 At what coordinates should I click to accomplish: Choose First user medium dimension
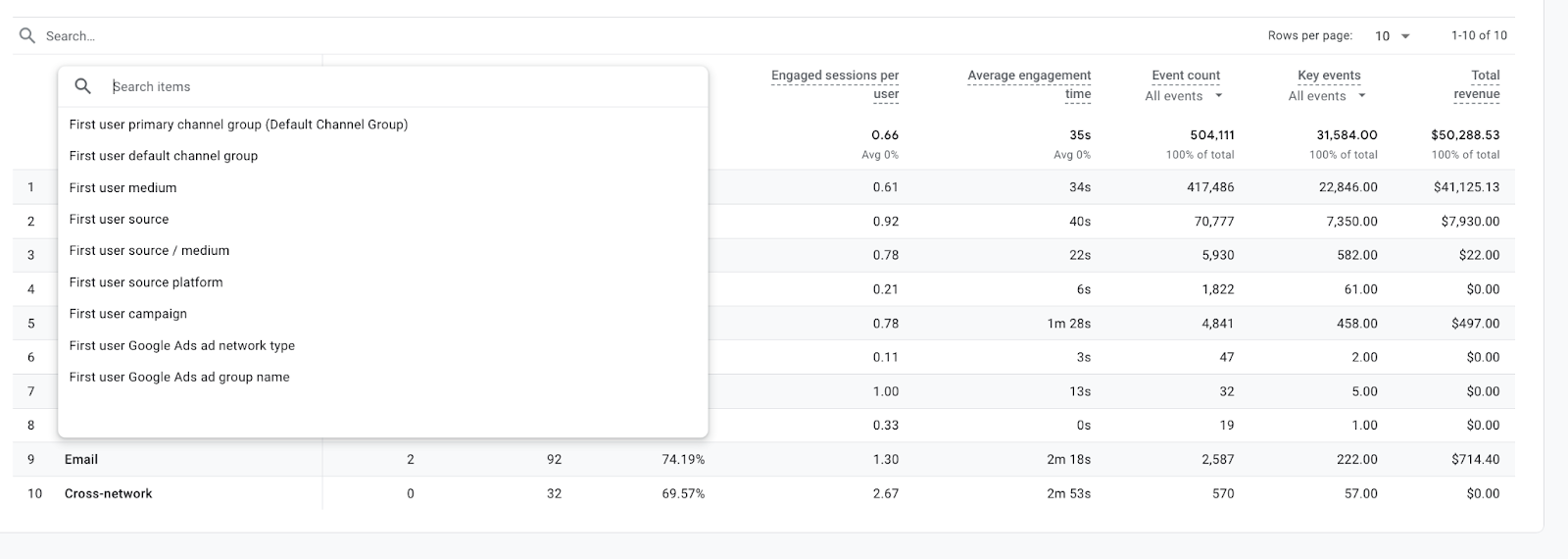tap(123, 187)
